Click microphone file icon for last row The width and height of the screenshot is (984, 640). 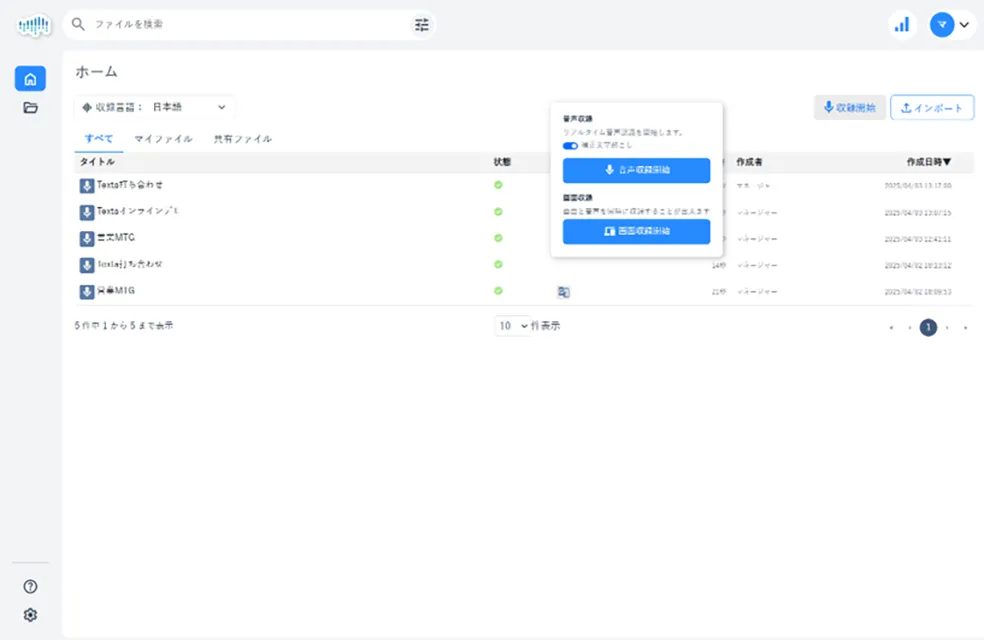click(87, 291)
